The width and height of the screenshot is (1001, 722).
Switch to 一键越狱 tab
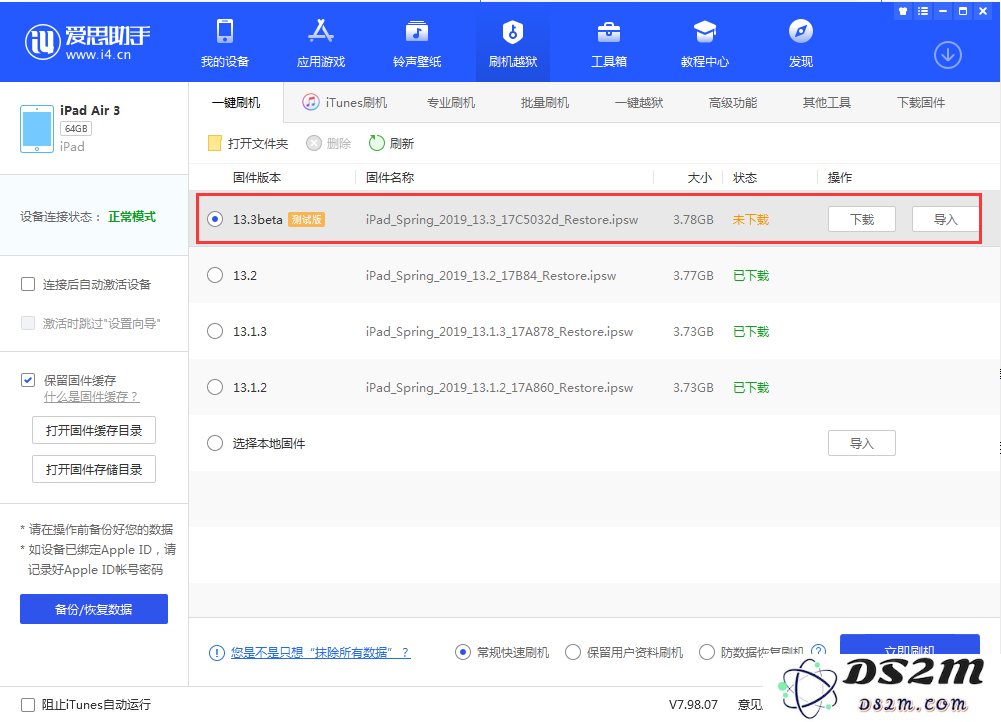(x=638, y=103)
